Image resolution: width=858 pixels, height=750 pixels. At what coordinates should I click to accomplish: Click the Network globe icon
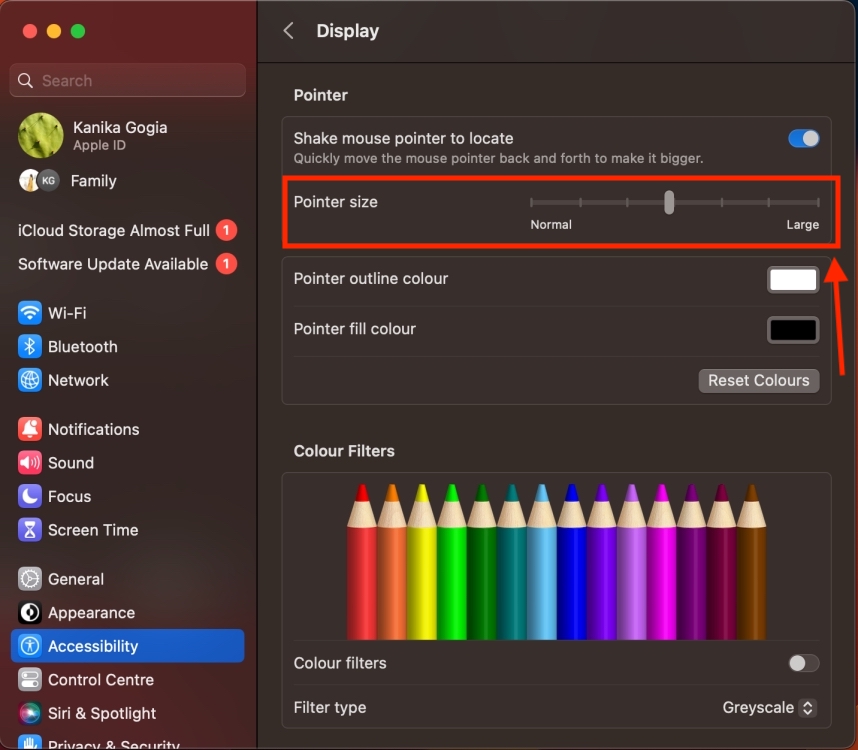pyautogui.click(x=31, y=380)
